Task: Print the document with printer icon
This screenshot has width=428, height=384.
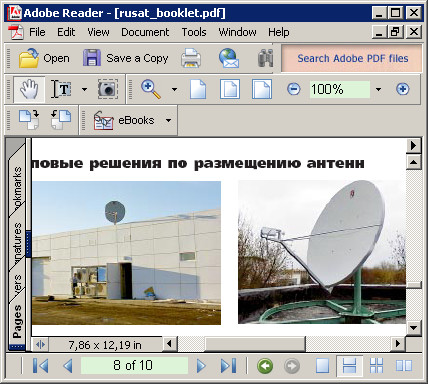Action: pyautogui.click(x=191, y=58)
